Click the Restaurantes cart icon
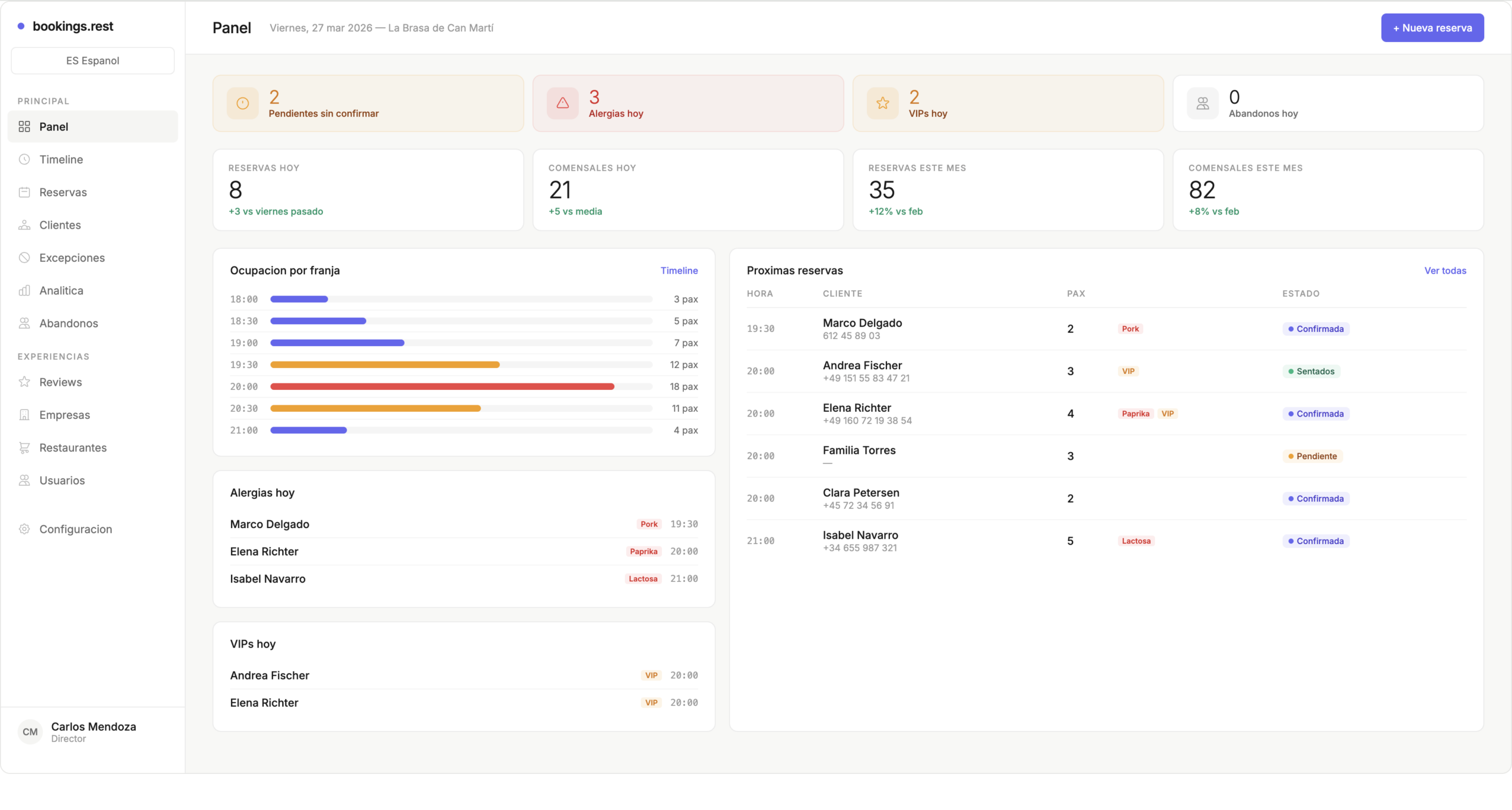1512x810 pixels. [24, 448]
